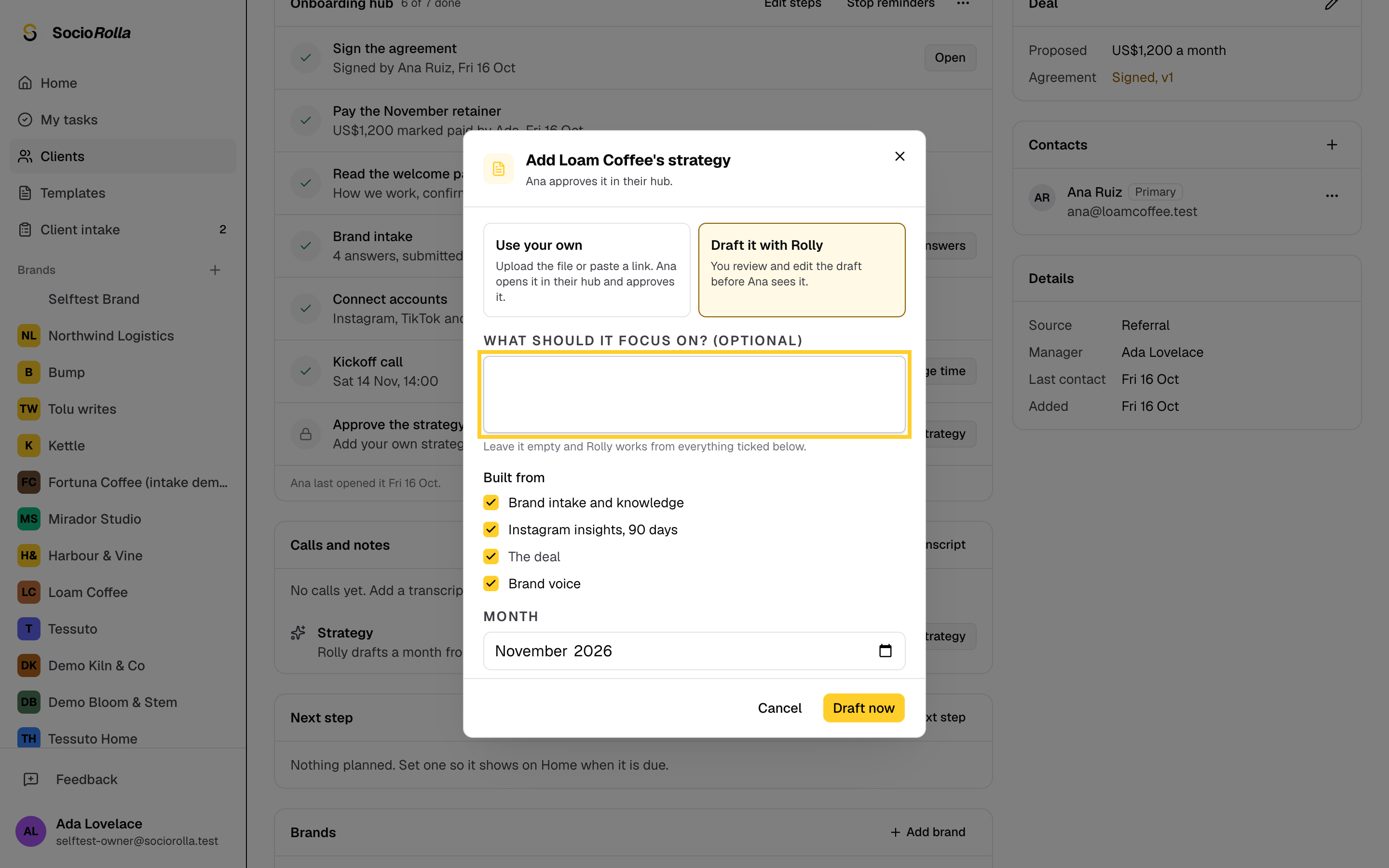Open the month calendar picker icon
The image size is (1389, 868).
tap(885, 651)
